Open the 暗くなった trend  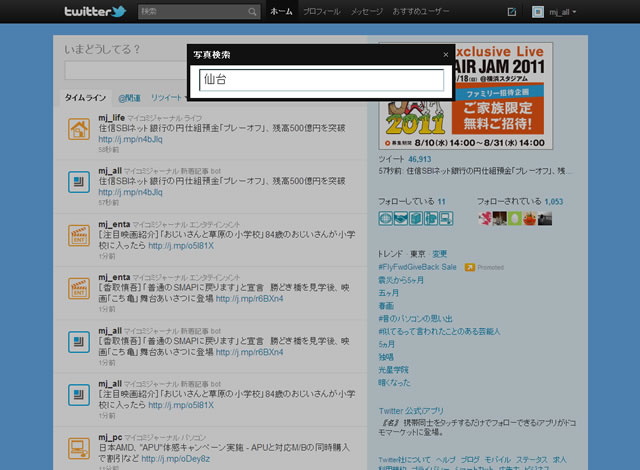pyautogui.click(x=394, y=382)
